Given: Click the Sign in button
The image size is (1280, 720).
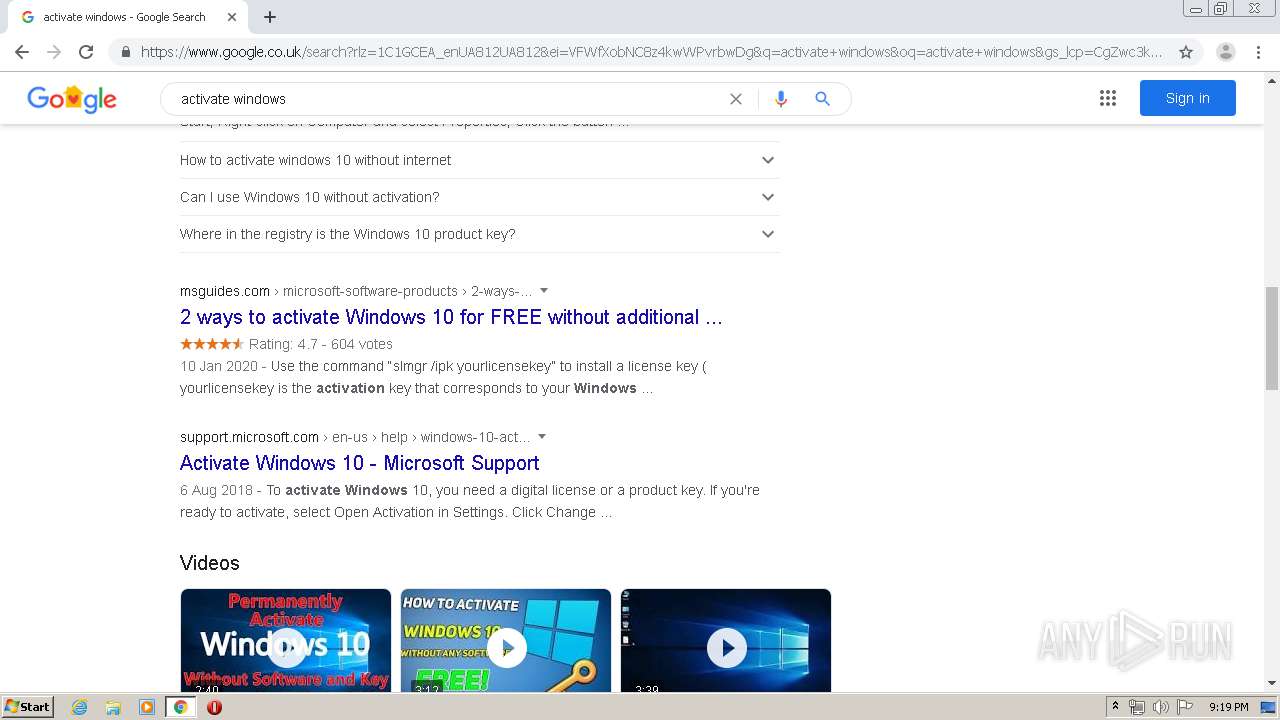Looking at the screenshot, I should click(1187, 98).
